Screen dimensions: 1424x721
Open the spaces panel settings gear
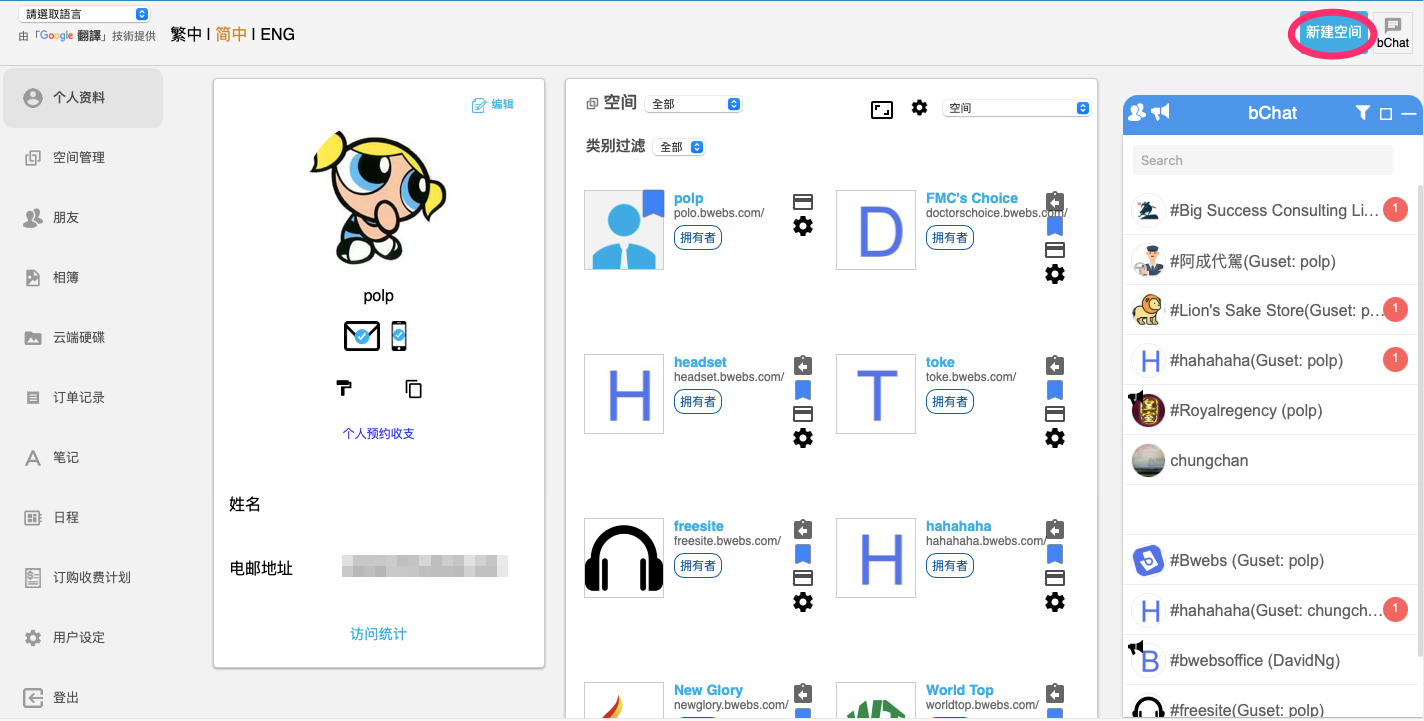[x=919, y=108]
